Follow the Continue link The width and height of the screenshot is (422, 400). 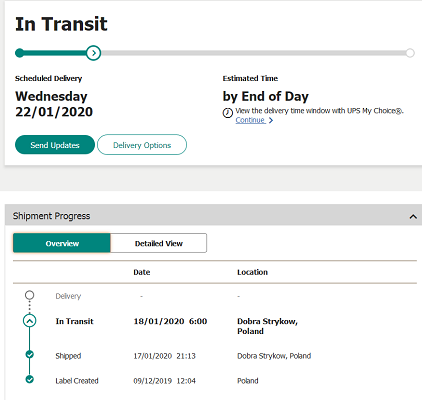(x=250, y=120)
